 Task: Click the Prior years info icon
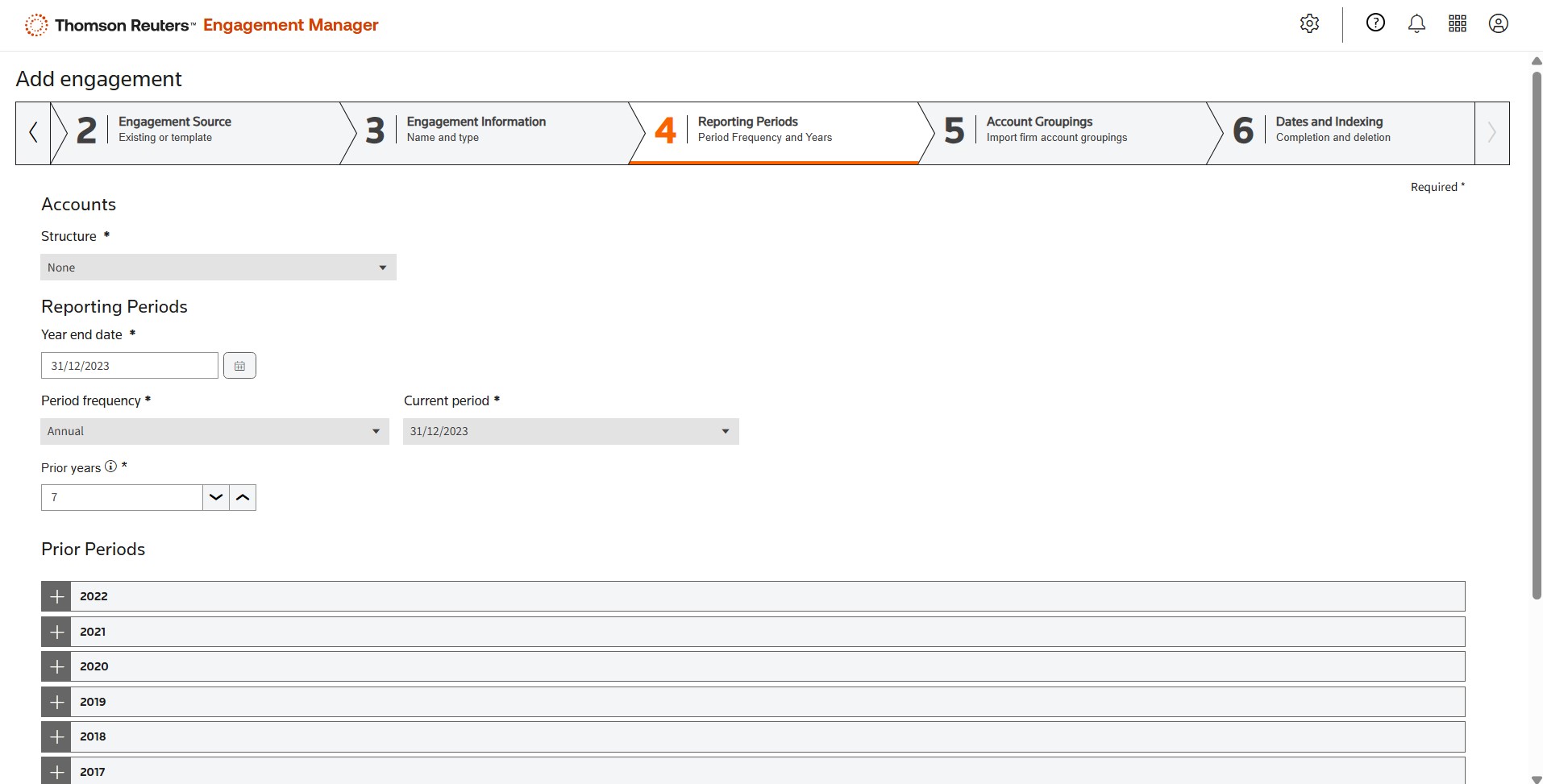pos(111,467)
